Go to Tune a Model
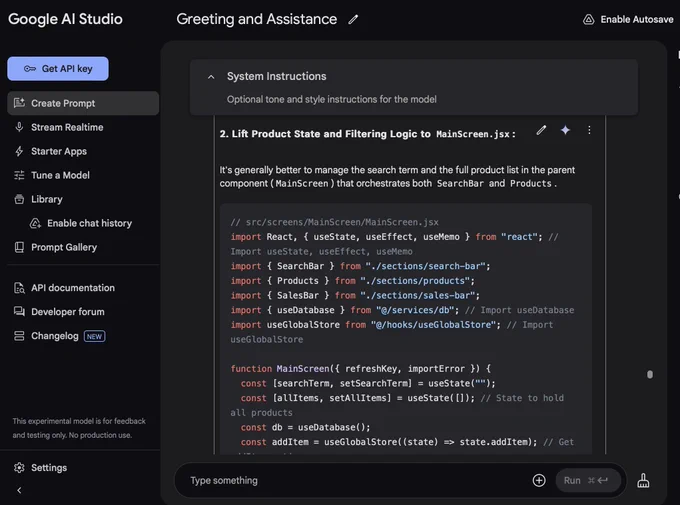This screenshot has height=505, width=680. (60, 175)
